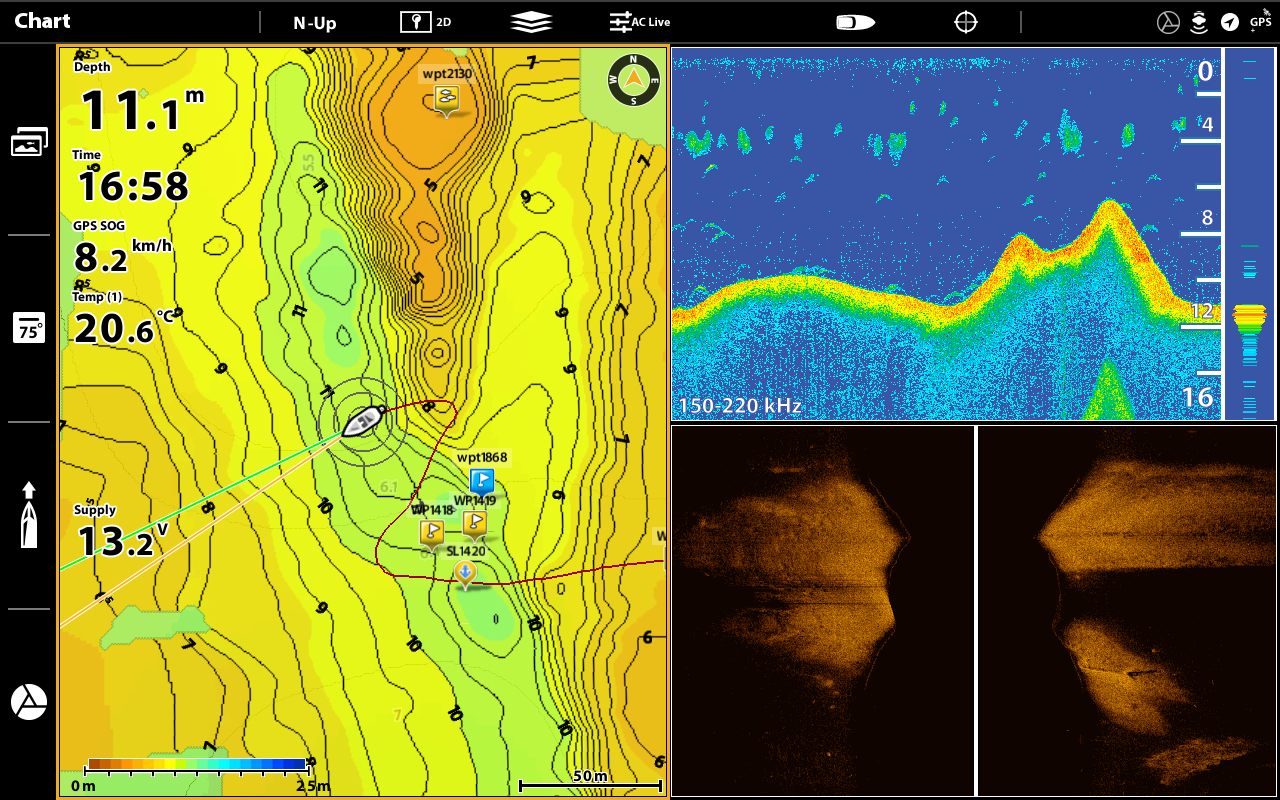
Task: Select the wpt2130 waypoint marker
Action: pos(447,98)
